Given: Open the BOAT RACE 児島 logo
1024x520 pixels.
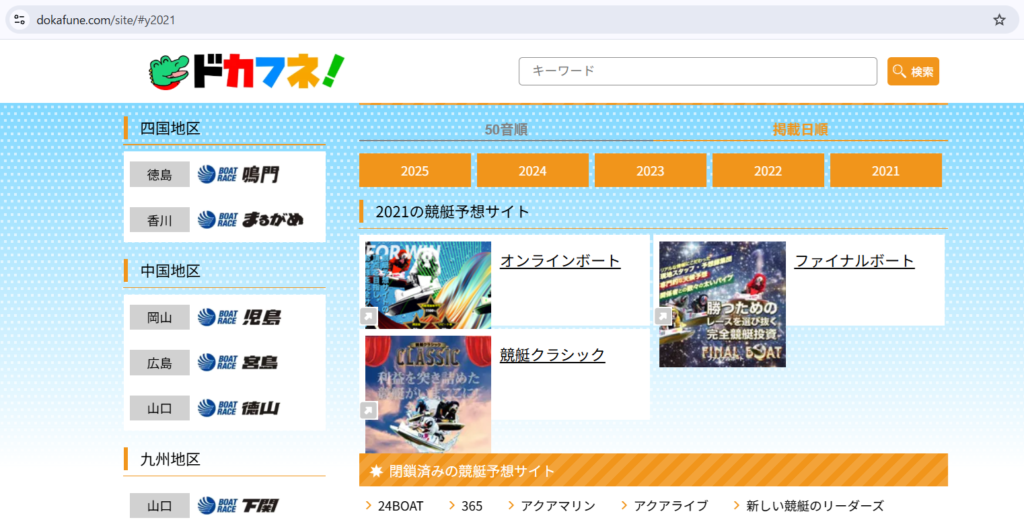Looking at the screenshot, I should pos(239,317).
